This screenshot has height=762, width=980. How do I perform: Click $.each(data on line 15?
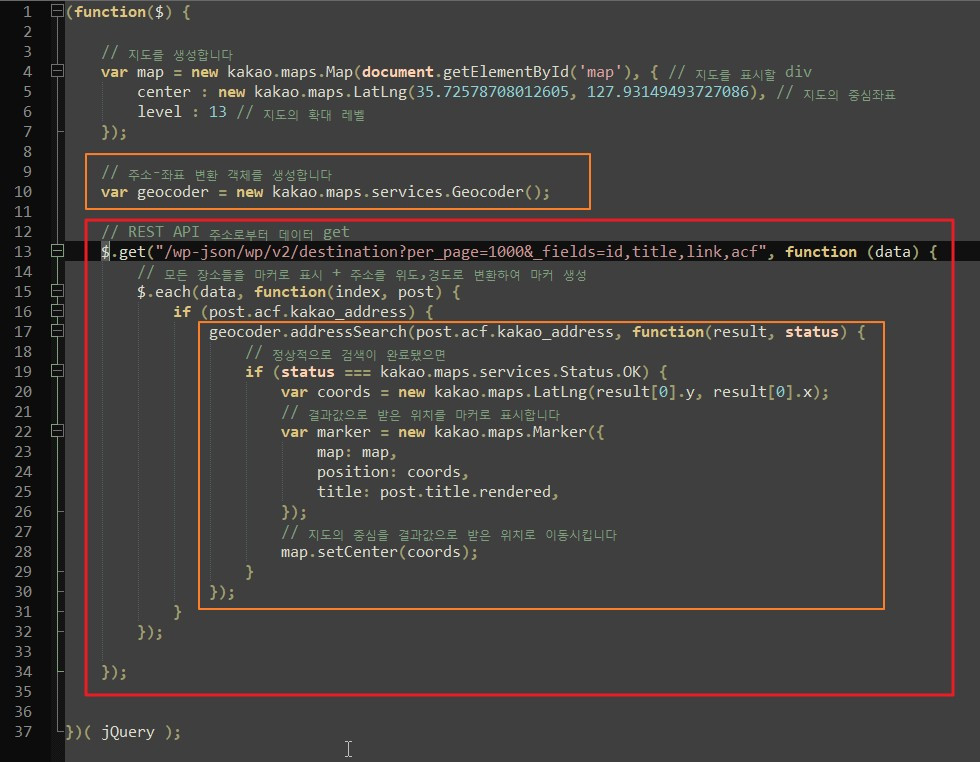(186, 292)
